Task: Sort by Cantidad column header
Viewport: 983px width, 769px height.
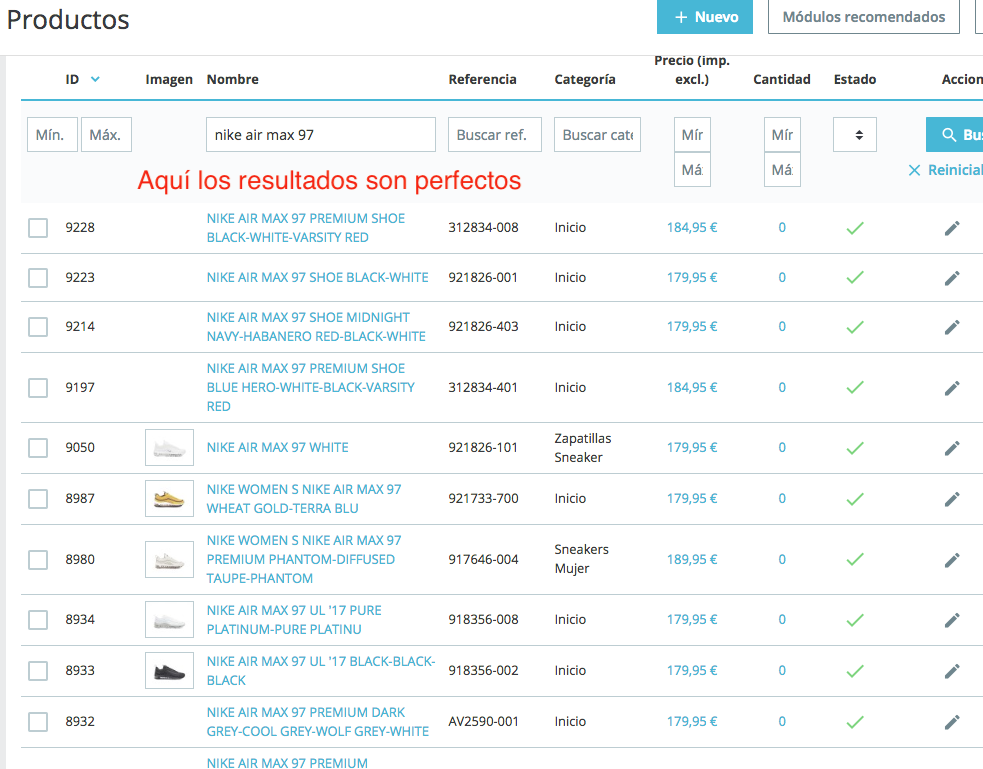Action: click(782, 80)
